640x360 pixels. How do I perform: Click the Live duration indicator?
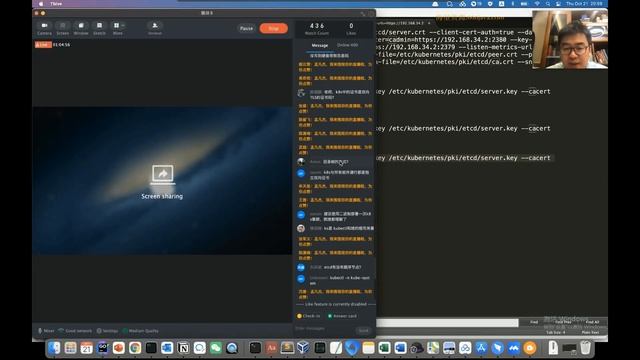53,44
